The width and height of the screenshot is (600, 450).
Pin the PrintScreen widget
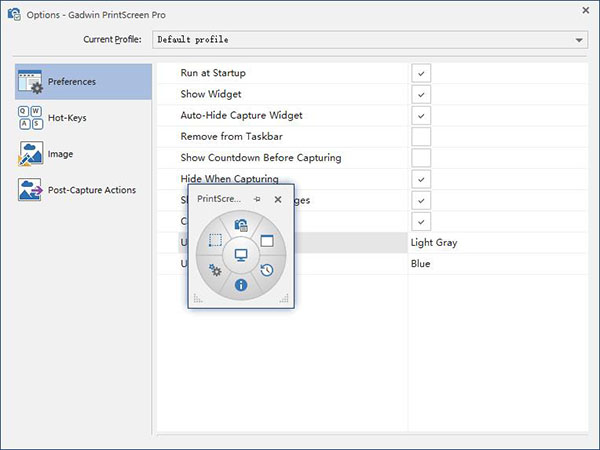tap(257, 199)
